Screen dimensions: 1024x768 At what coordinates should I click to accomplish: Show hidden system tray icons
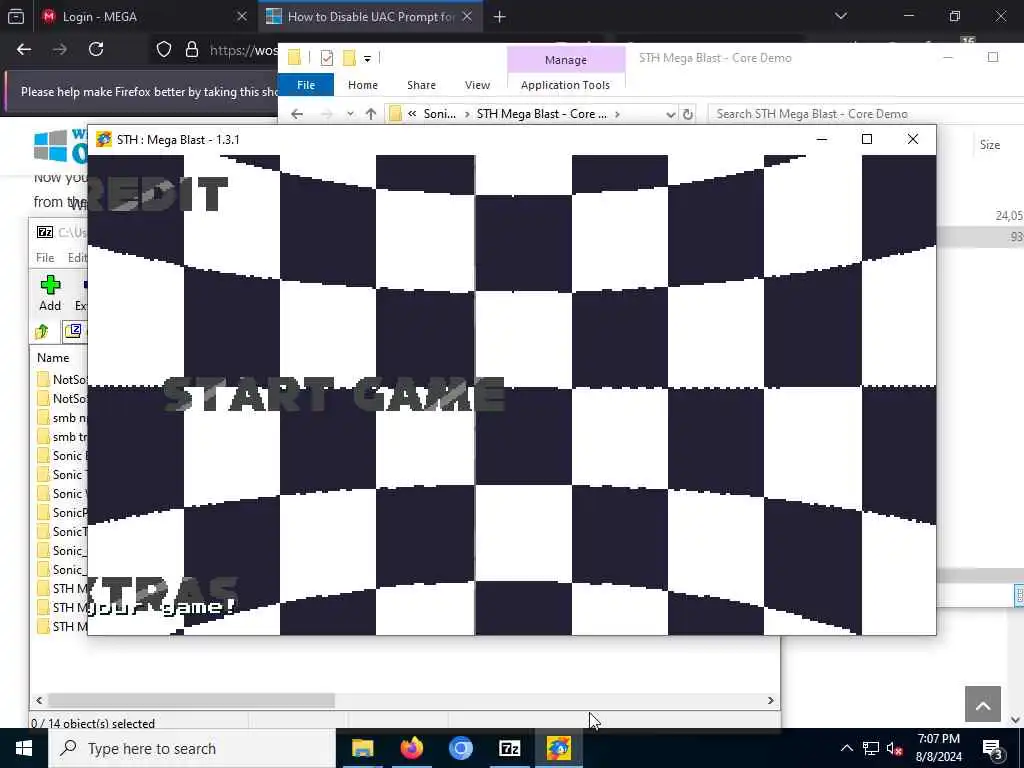click(x=846, y=748)
